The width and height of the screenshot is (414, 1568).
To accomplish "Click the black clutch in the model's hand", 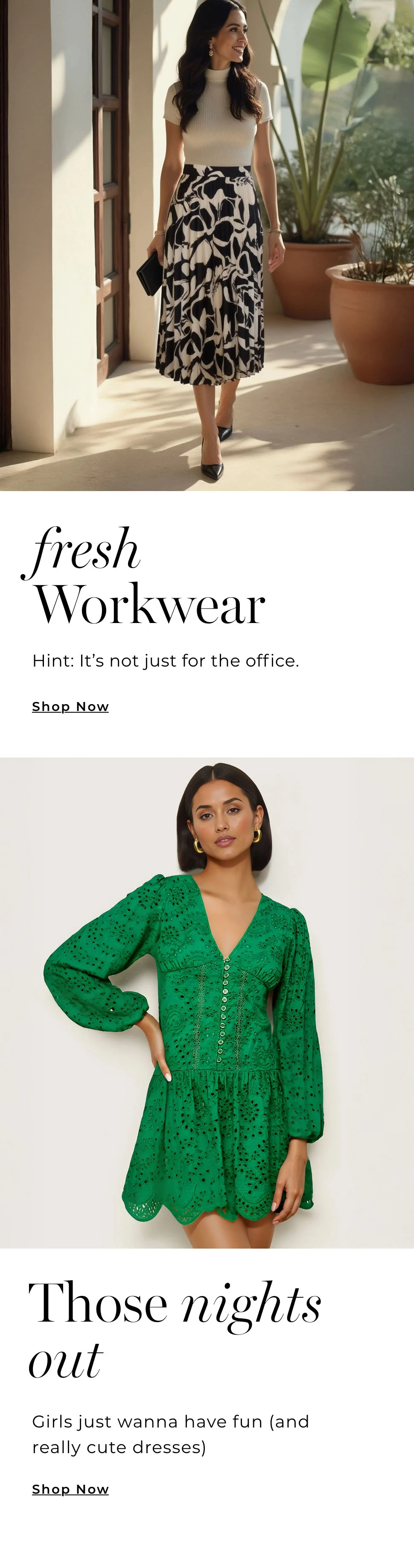I will click(149, 274).
